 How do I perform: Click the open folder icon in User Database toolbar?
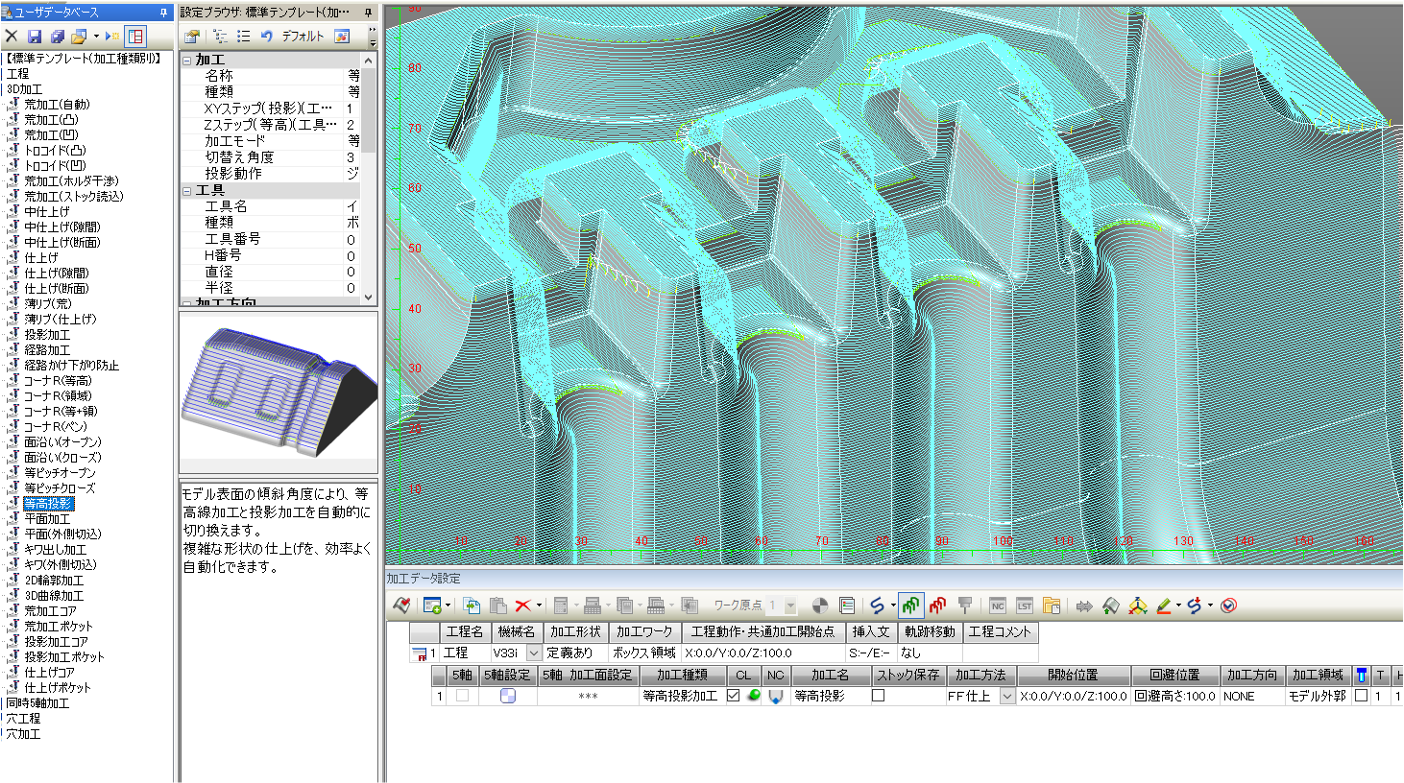tap(78, 36)
